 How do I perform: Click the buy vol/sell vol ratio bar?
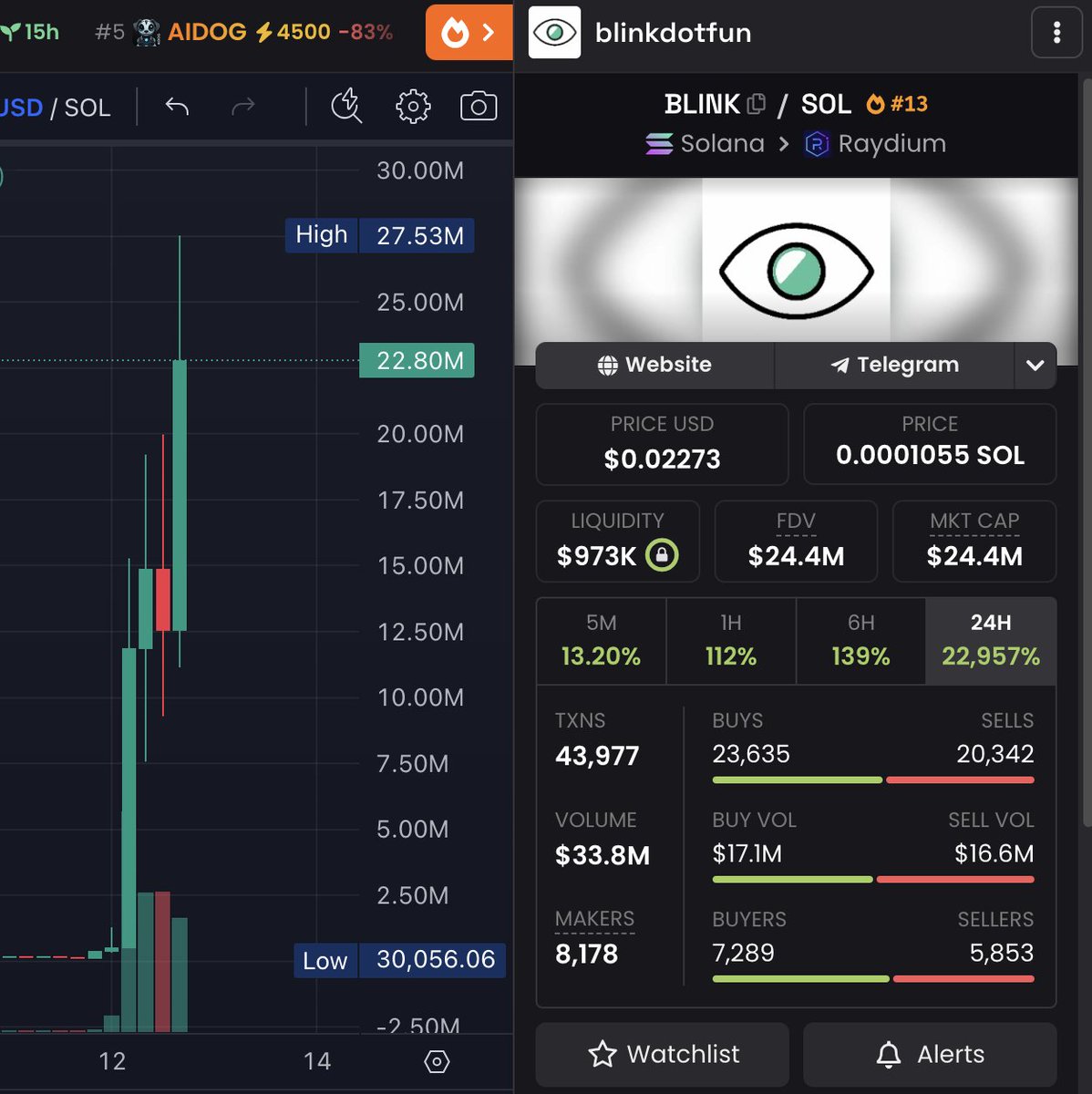873,880
